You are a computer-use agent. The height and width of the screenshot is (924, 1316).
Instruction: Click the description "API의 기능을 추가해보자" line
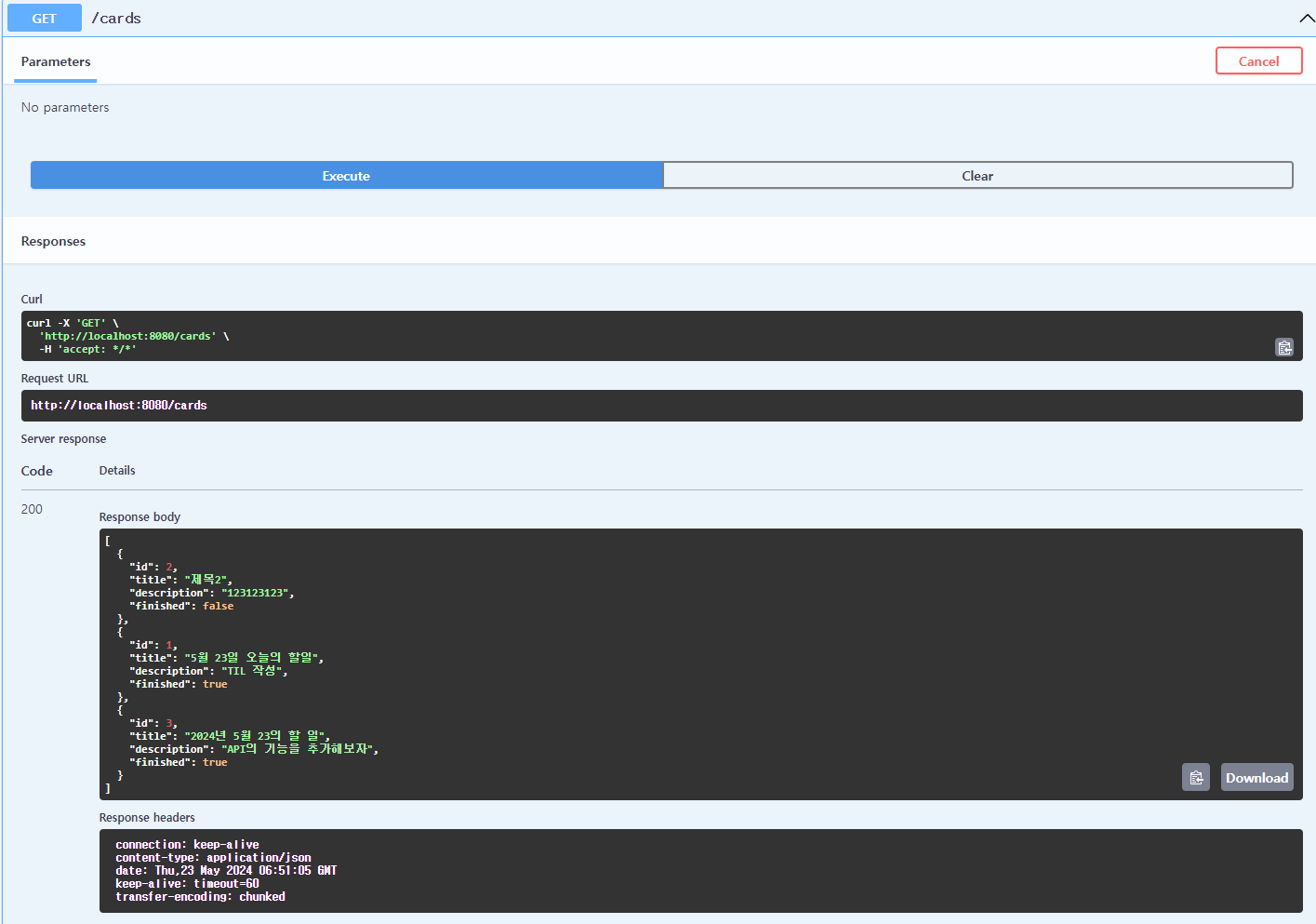coord(254,749)
